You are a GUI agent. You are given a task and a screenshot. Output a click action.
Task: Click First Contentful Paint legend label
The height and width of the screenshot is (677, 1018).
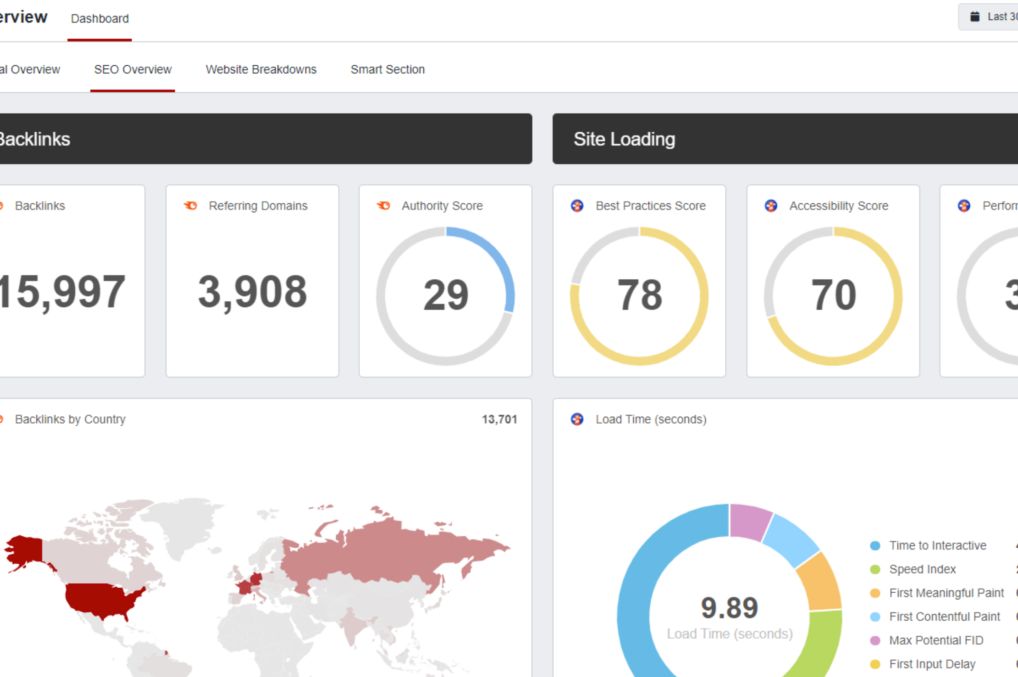pyautogui.click(x=945, y=617)
